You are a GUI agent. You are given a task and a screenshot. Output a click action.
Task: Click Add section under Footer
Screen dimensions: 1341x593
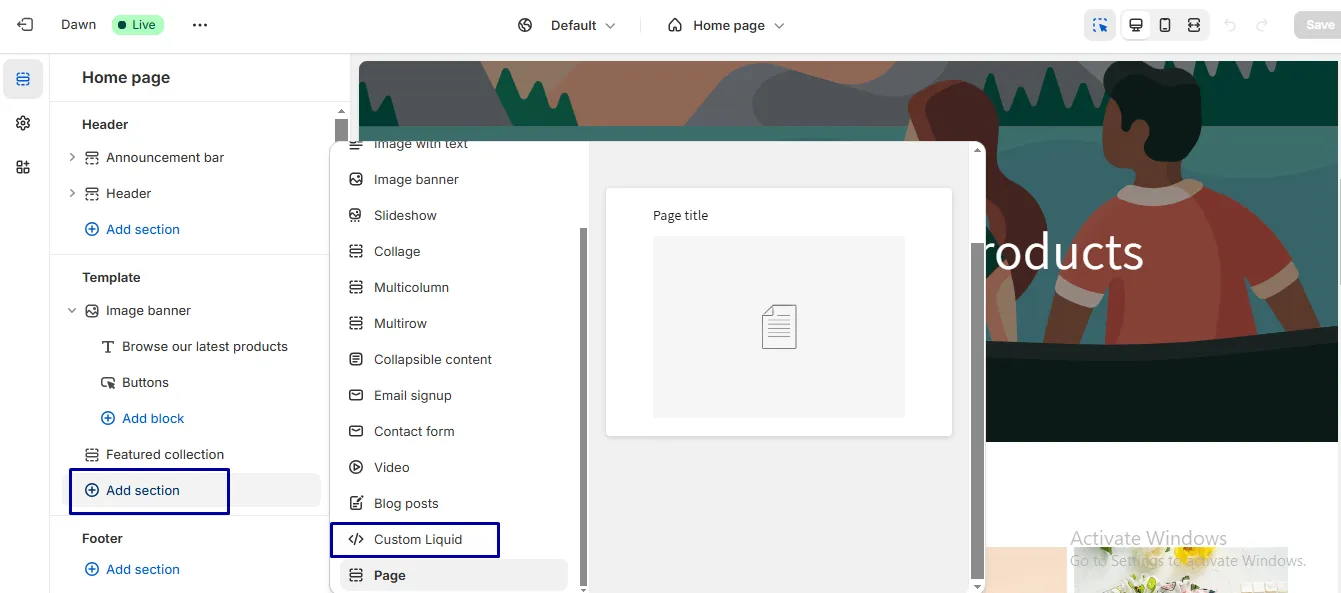pos(133,569)
